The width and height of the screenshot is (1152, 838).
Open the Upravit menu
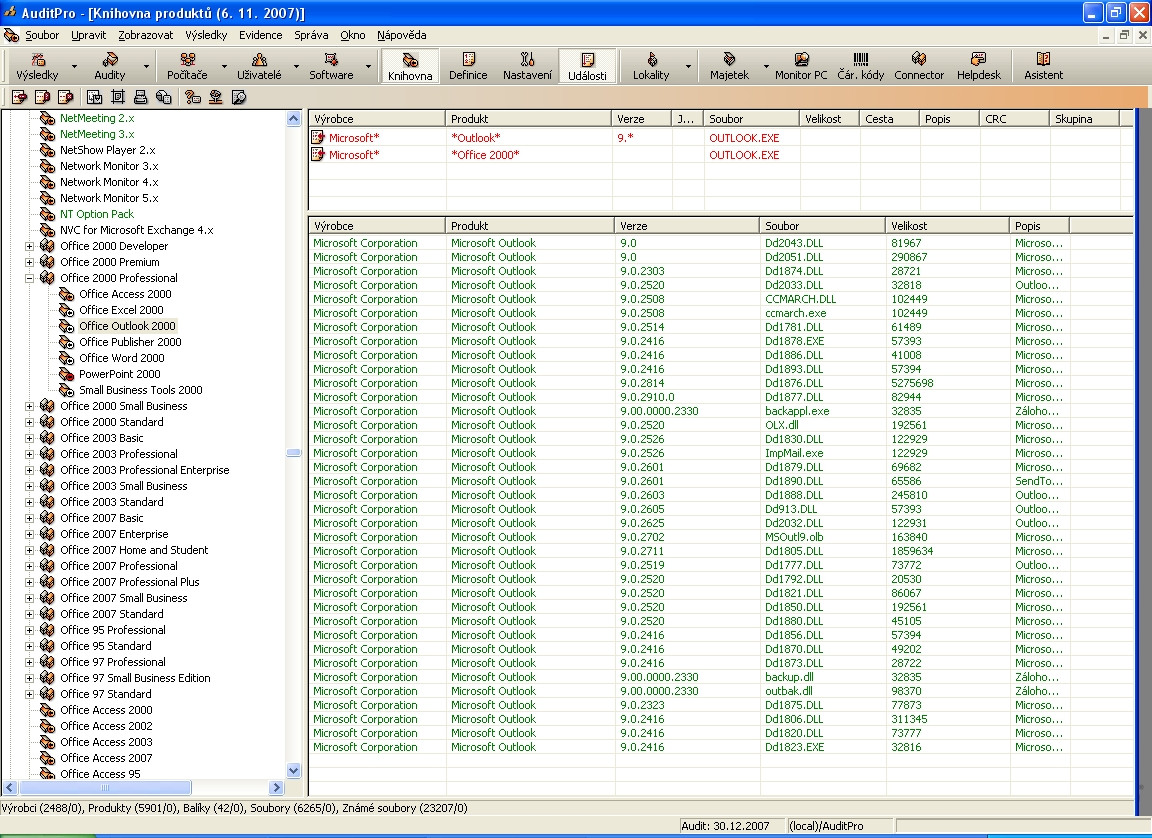(89, 35)
